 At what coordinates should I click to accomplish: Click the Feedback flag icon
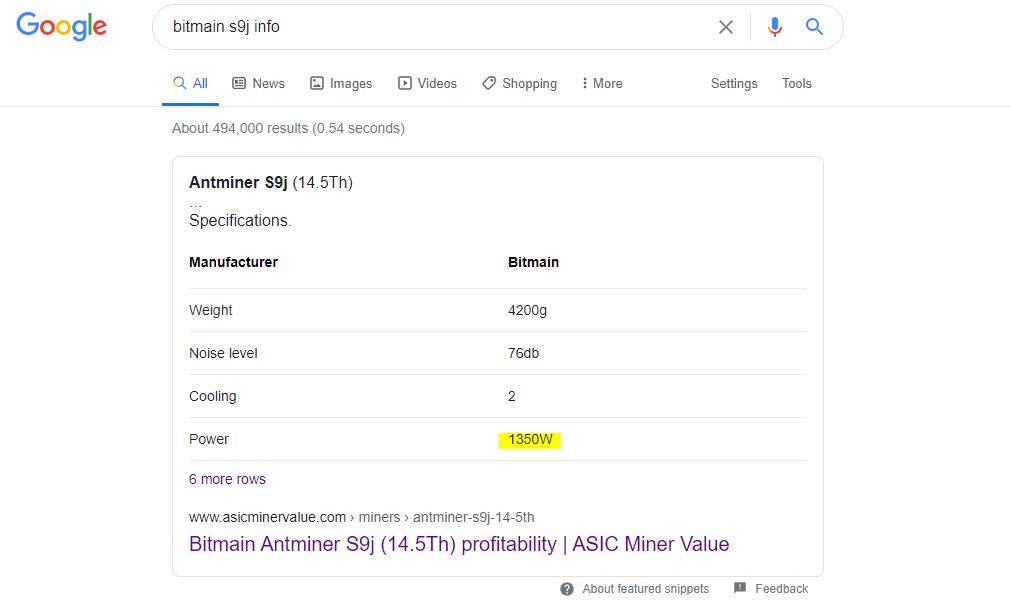(x=740, y=588)
